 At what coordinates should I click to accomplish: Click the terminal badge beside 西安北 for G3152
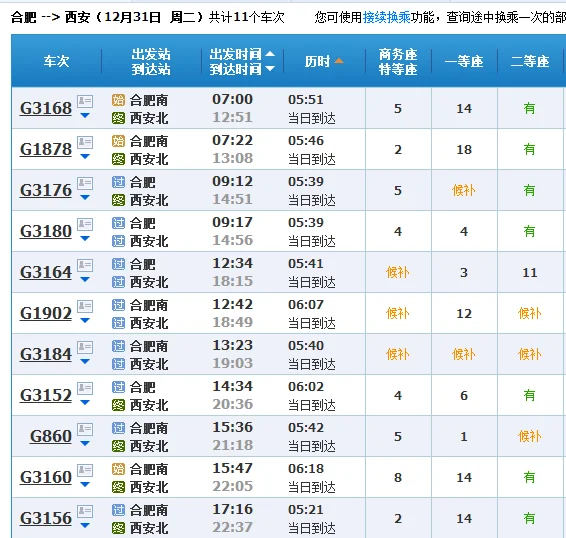point(118,405)
